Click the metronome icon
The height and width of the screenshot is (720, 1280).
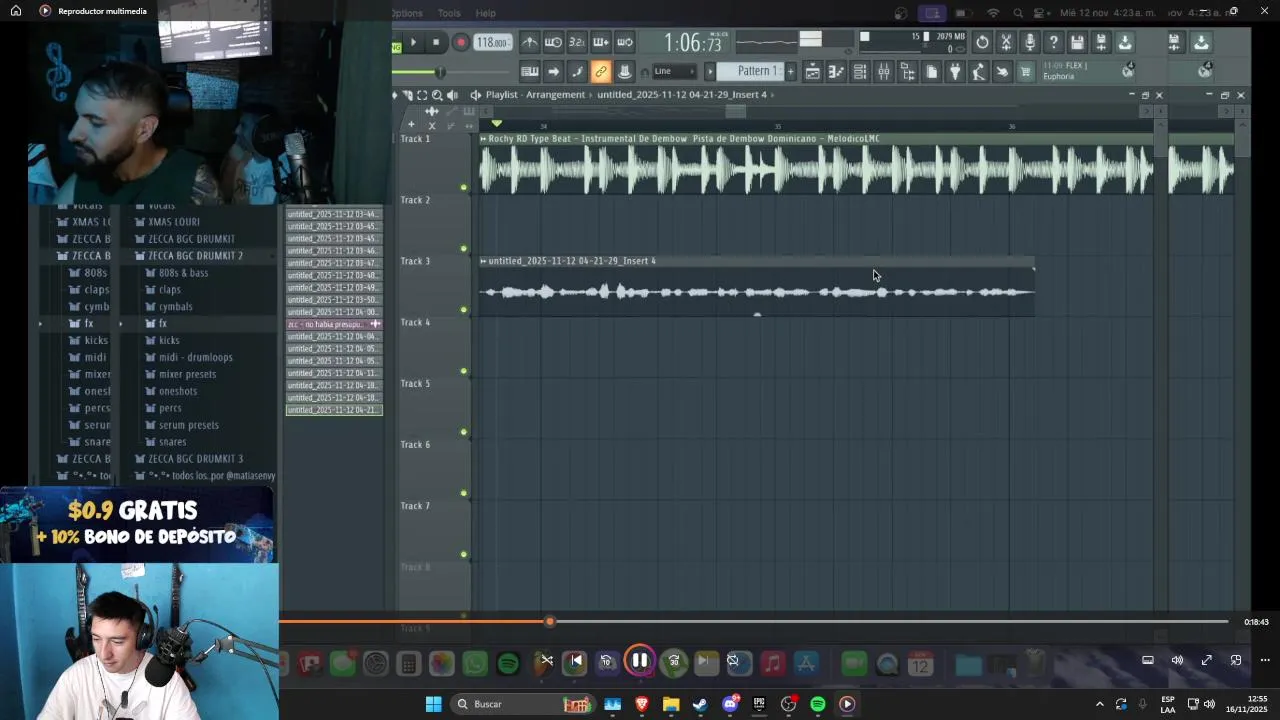(529, 42)
